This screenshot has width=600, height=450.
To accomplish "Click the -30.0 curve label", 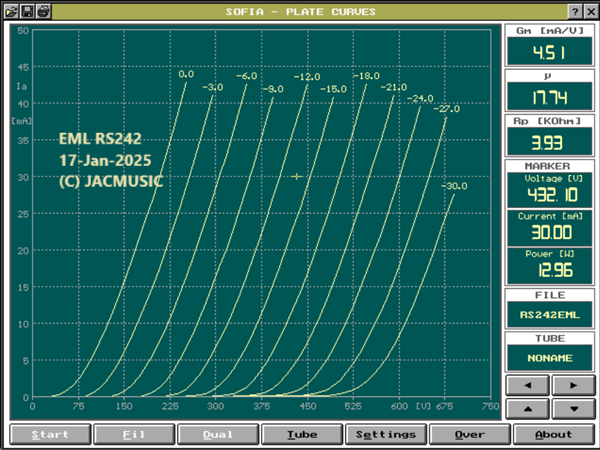I will point(454,186).
